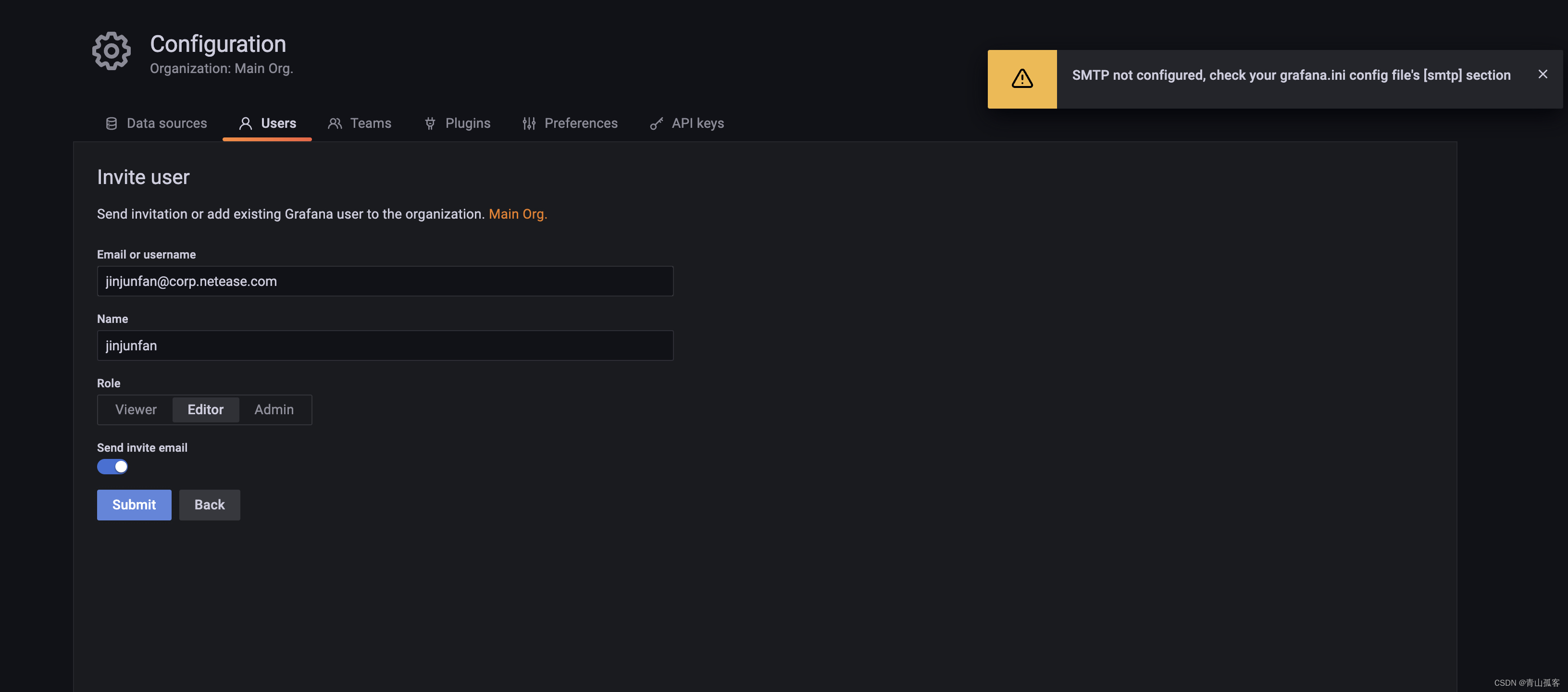Click the Teams group icon
Viewport: 1568px width, 692px height.
[335, 124]
